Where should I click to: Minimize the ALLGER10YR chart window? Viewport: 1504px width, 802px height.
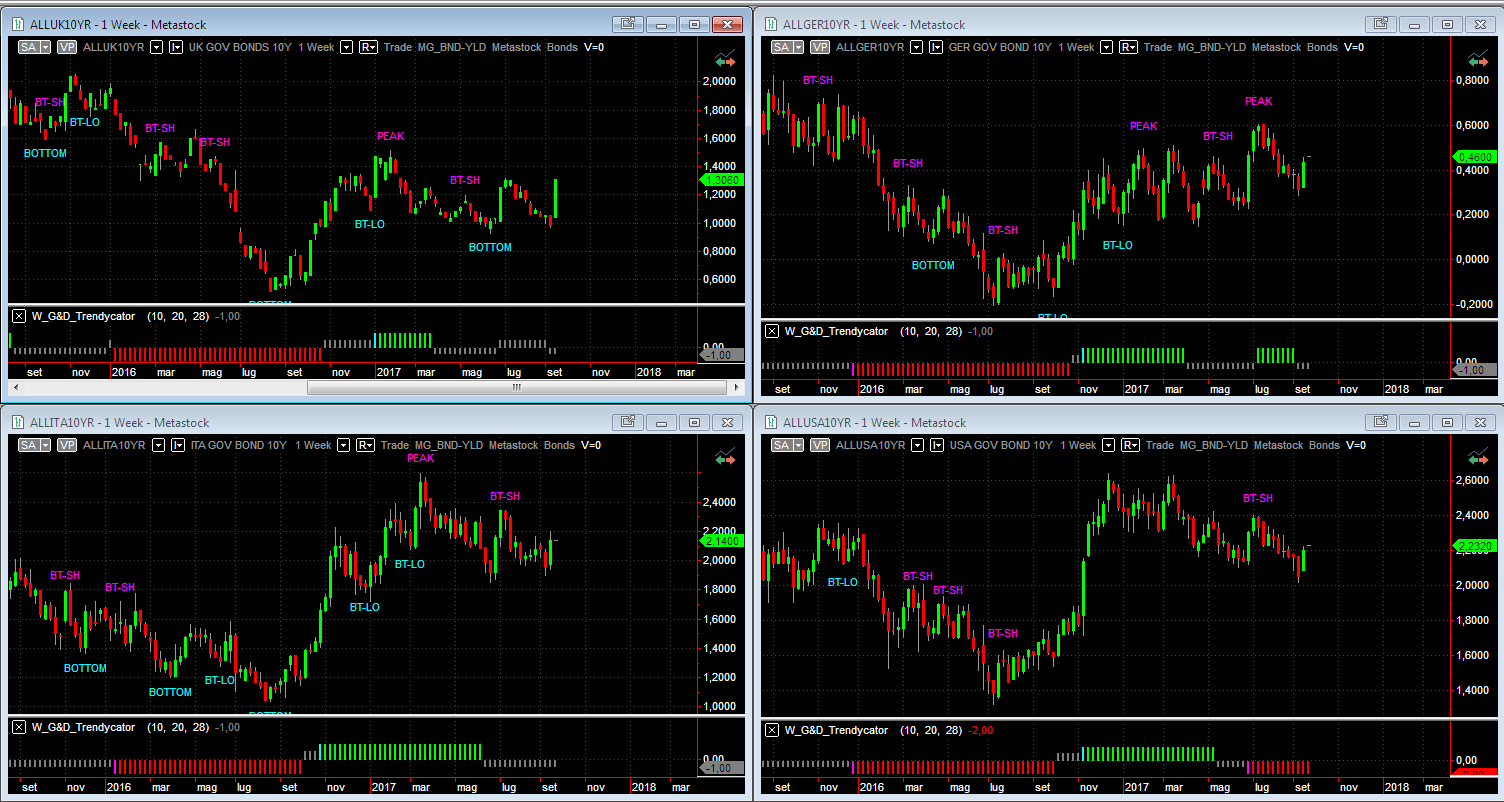click(1415, 24)
